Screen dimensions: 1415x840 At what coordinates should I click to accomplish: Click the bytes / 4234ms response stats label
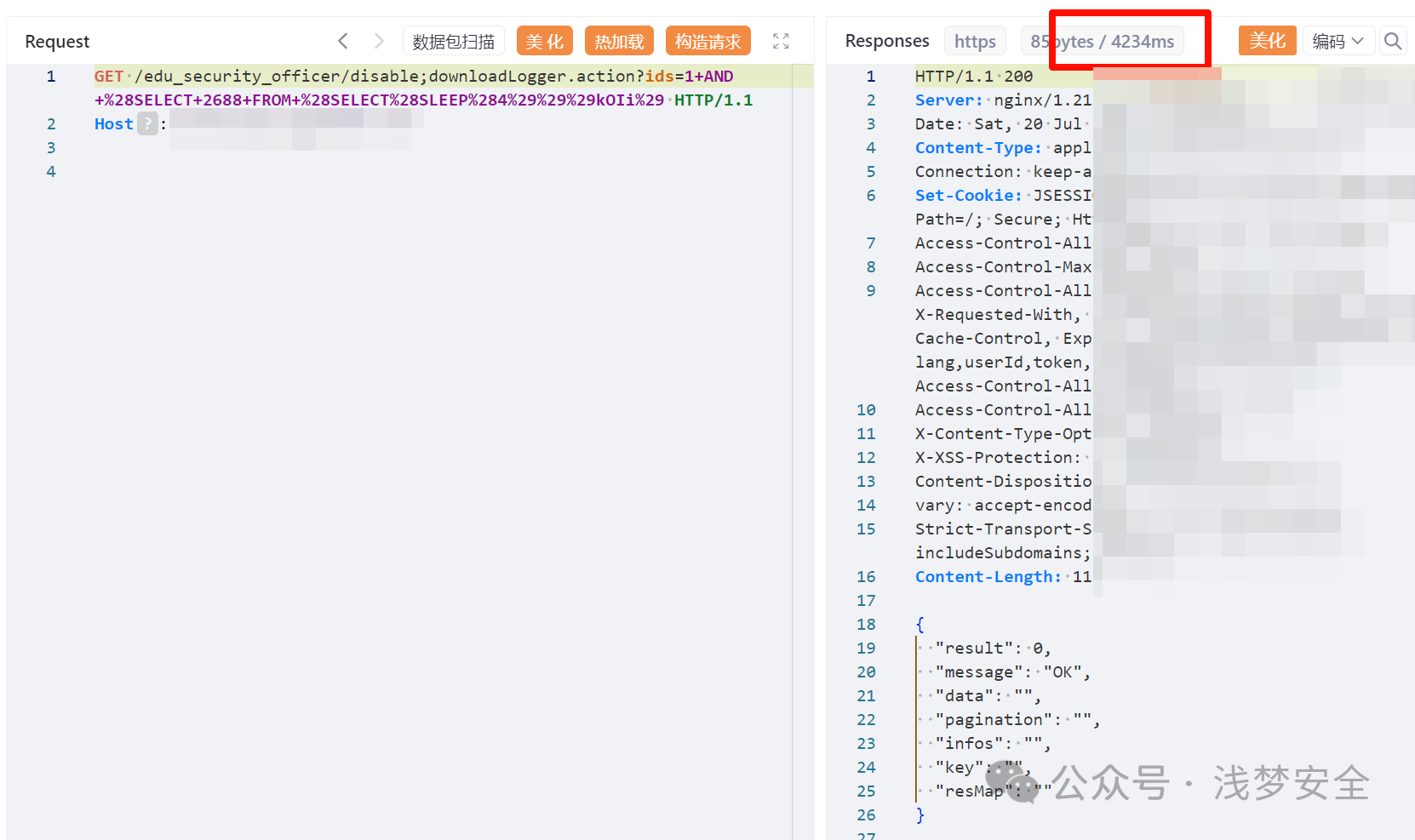[x=1103, y=41]
